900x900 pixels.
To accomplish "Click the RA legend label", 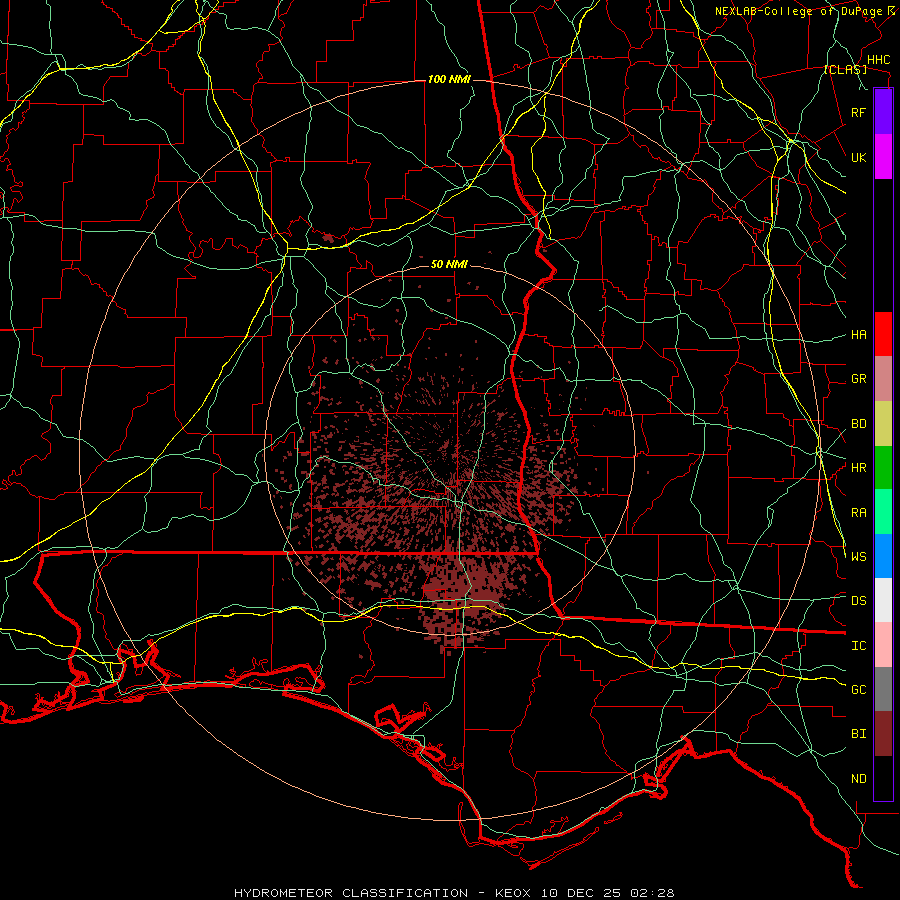I will tap(858, 513).
